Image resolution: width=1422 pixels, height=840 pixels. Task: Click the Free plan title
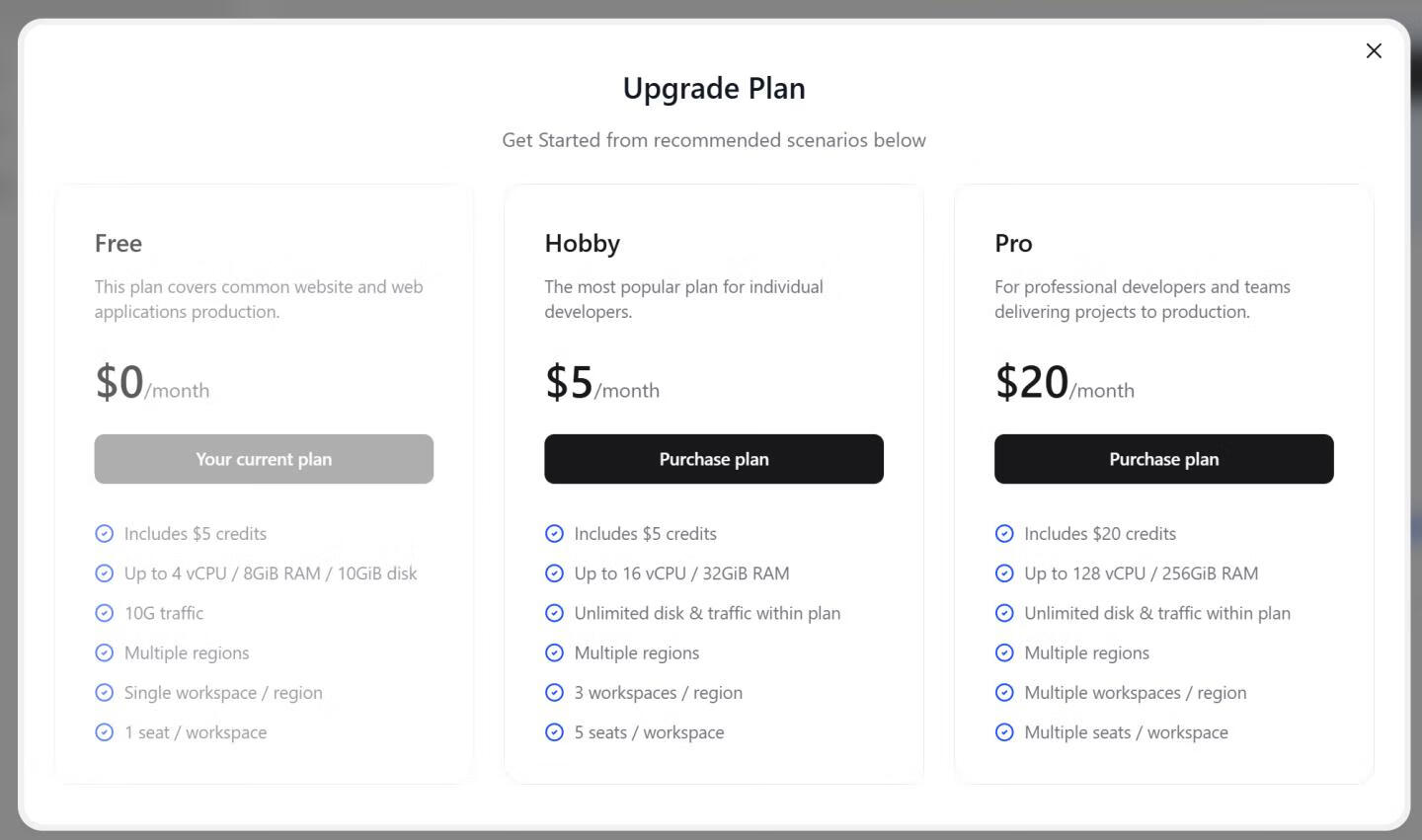(118, 244)
